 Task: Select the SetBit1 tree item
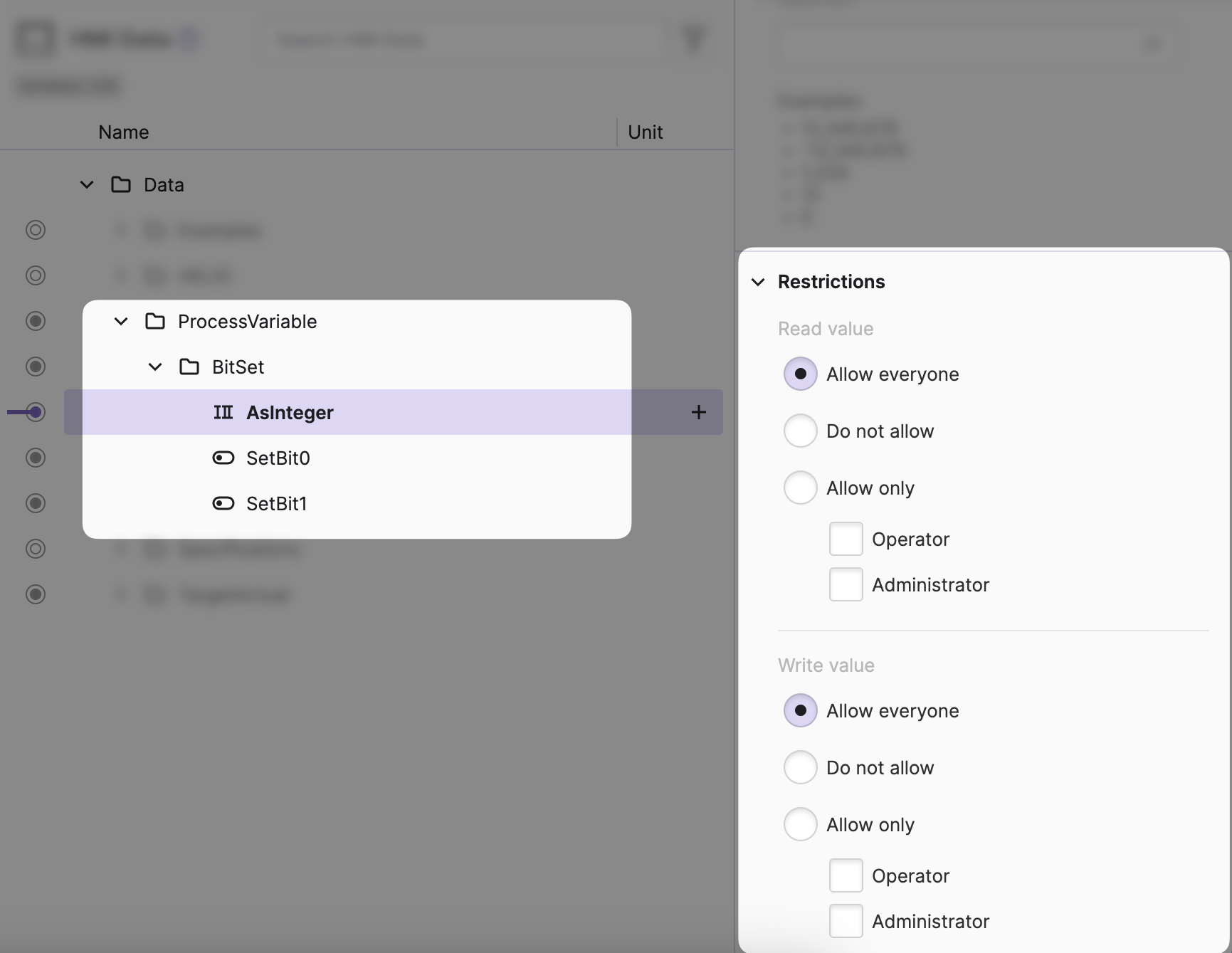pos(276,503)
